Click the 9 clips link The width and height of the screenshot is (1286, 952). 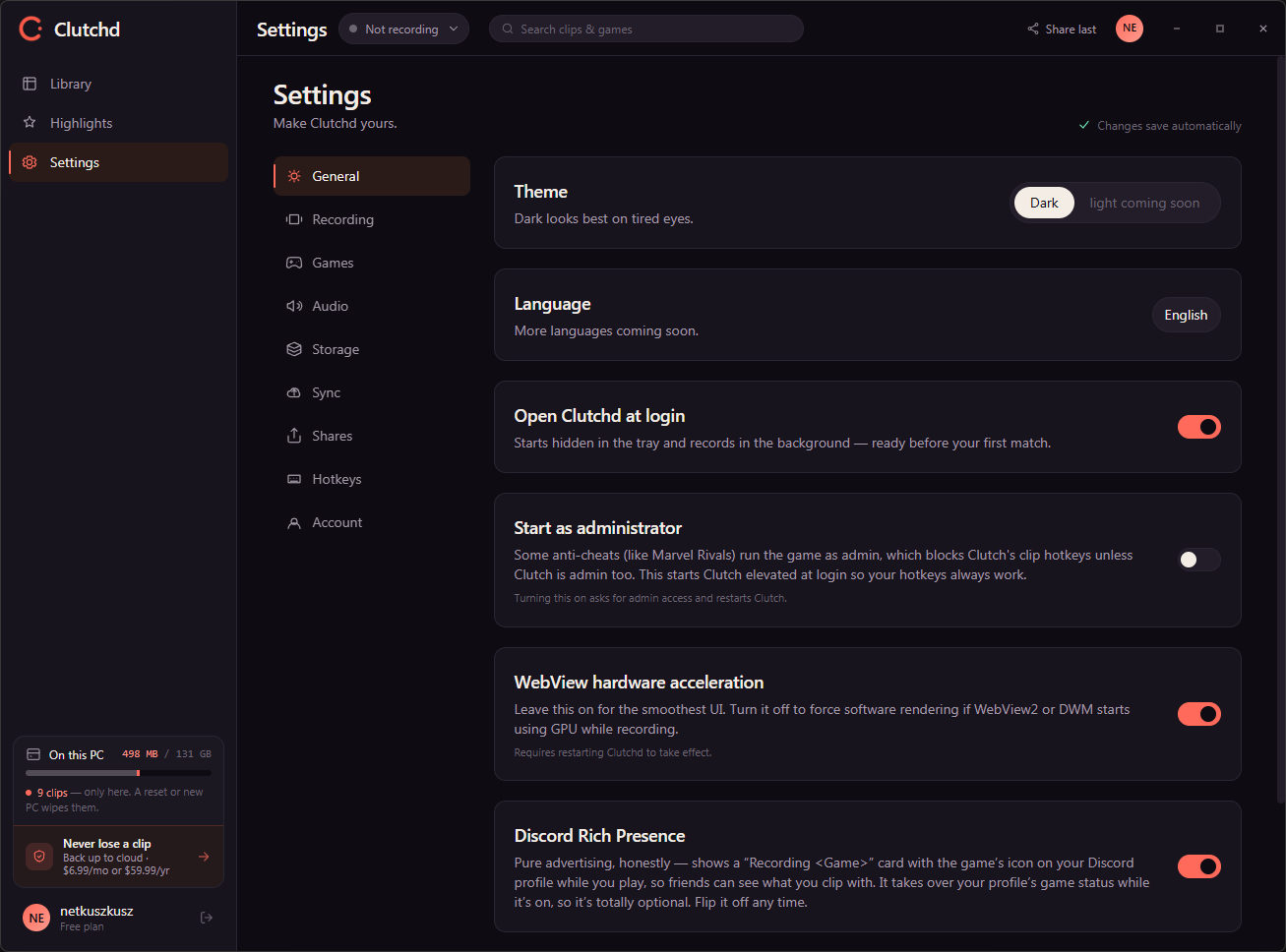52,793
